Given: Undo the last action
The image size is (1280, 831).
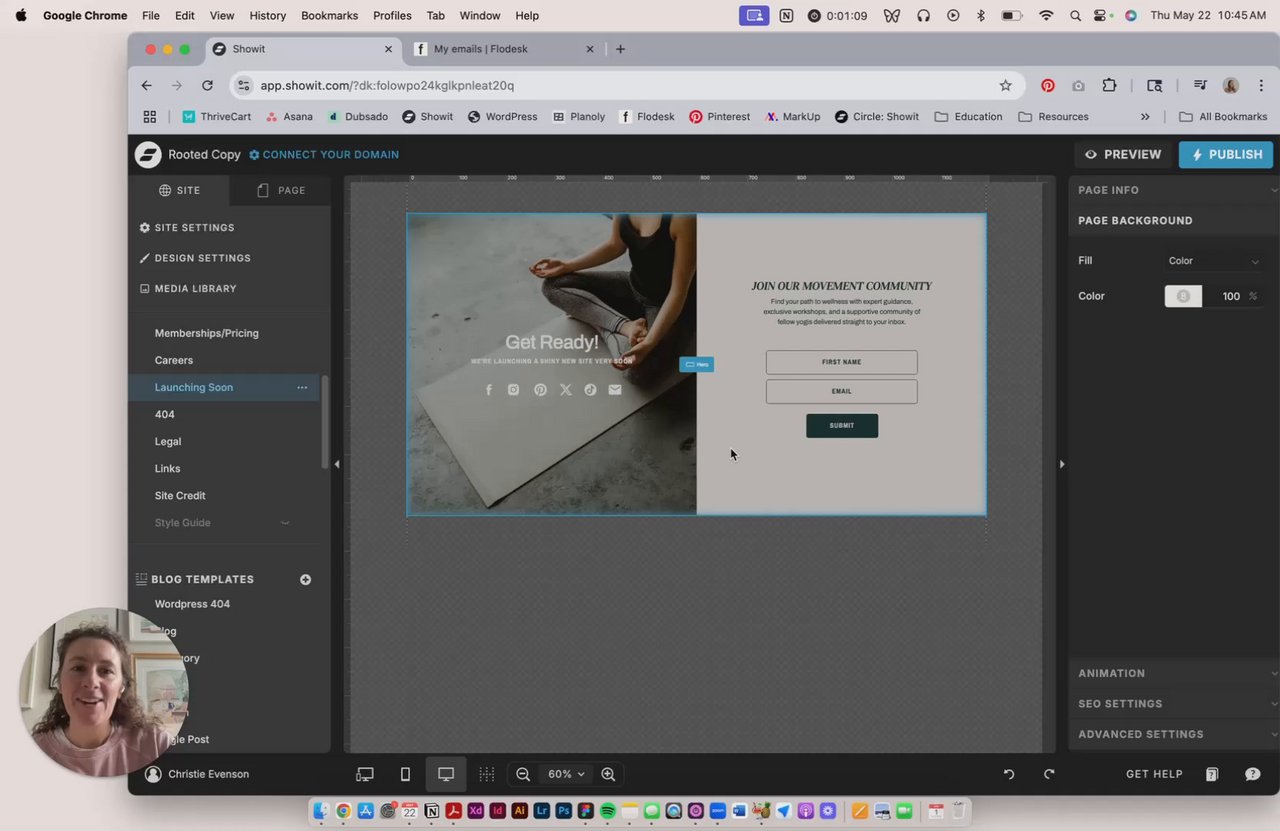Looking at the screenshot, I should (1009, 774).
